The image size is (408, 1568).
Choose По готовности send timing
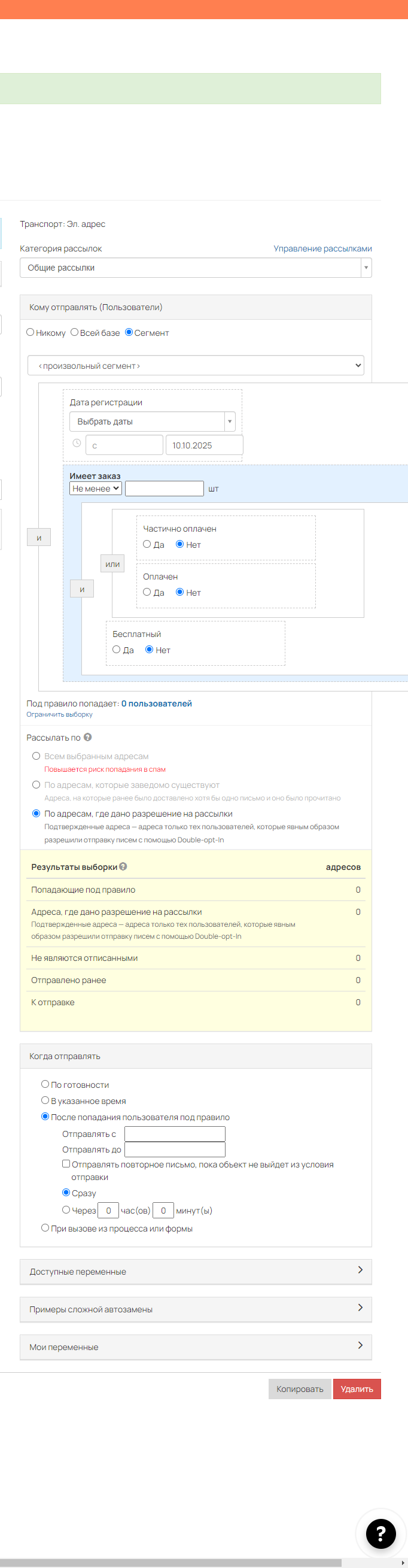45,1084
